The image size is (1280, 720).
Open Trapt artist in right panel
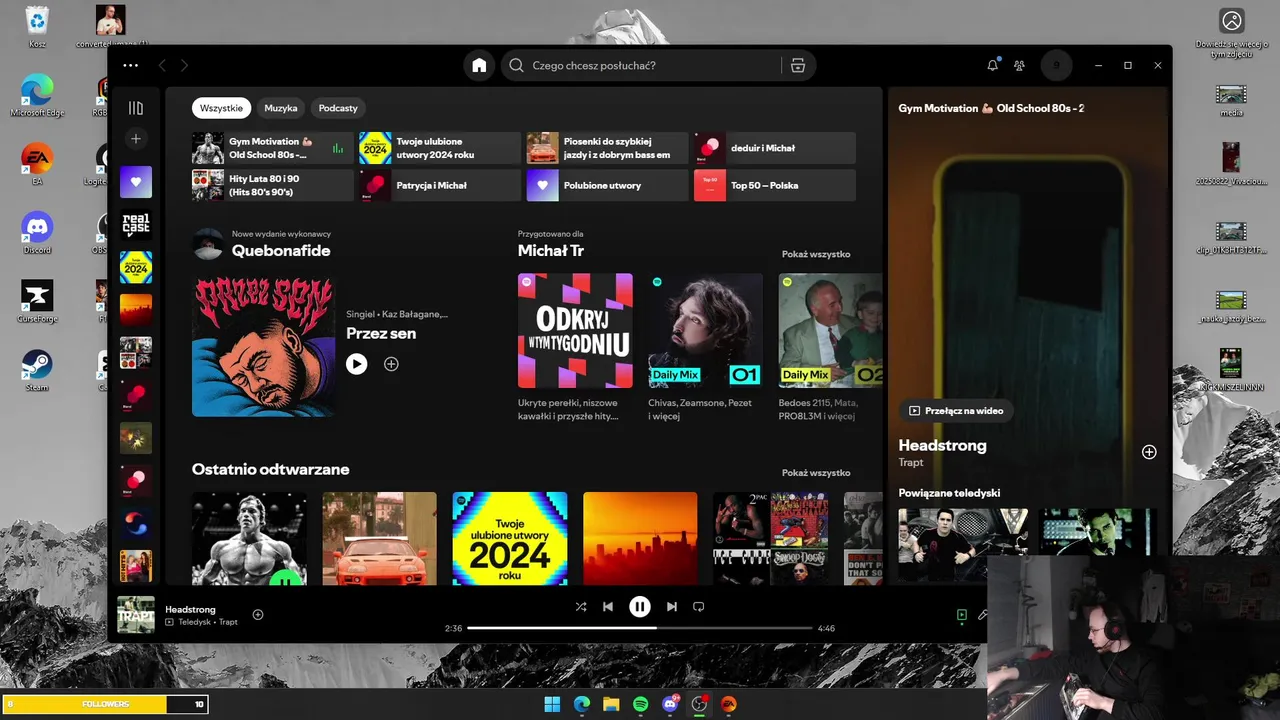[x=910, y=462]
